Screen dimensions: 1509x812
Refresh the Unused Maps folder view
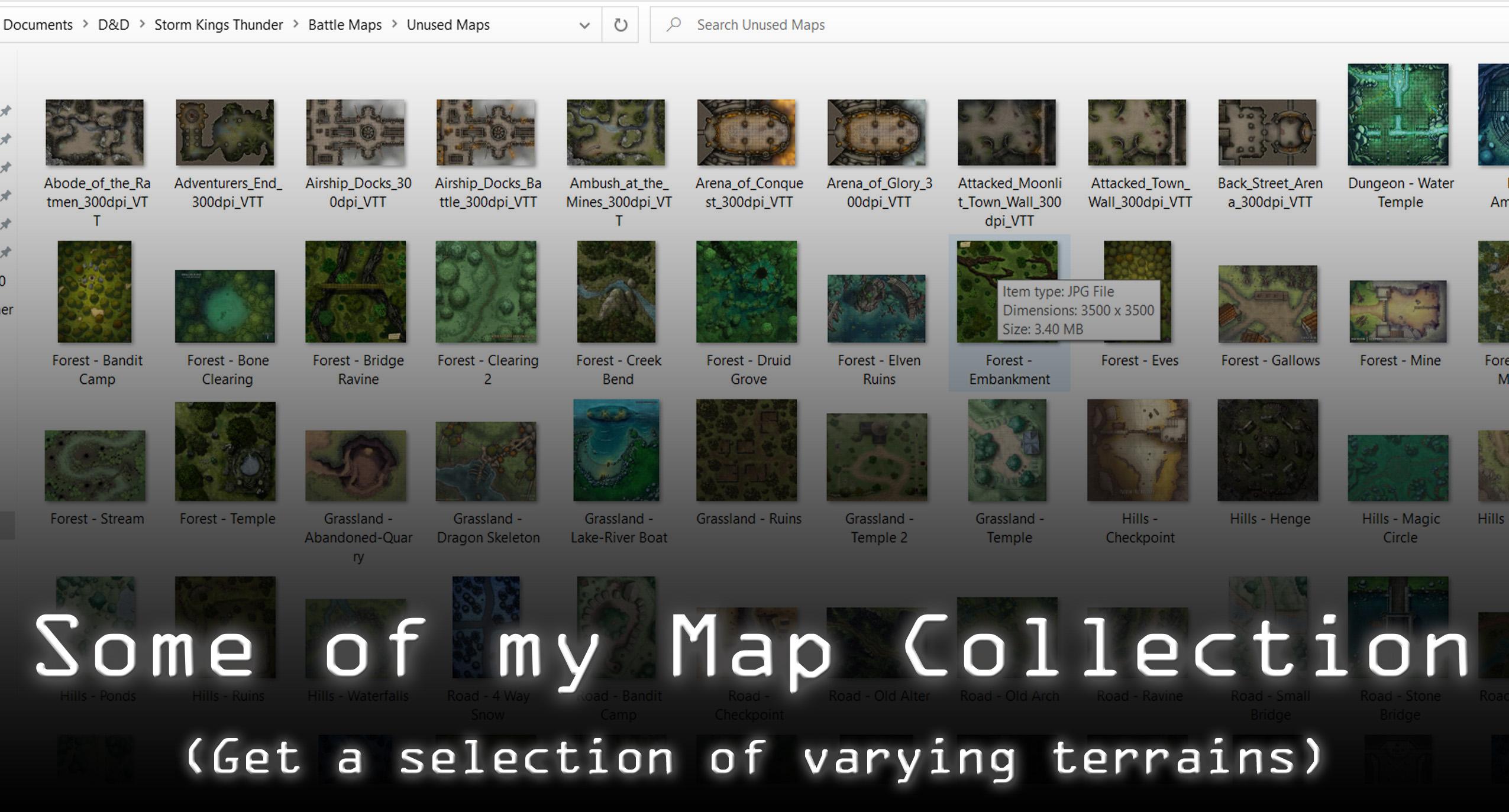coord(621,24)
